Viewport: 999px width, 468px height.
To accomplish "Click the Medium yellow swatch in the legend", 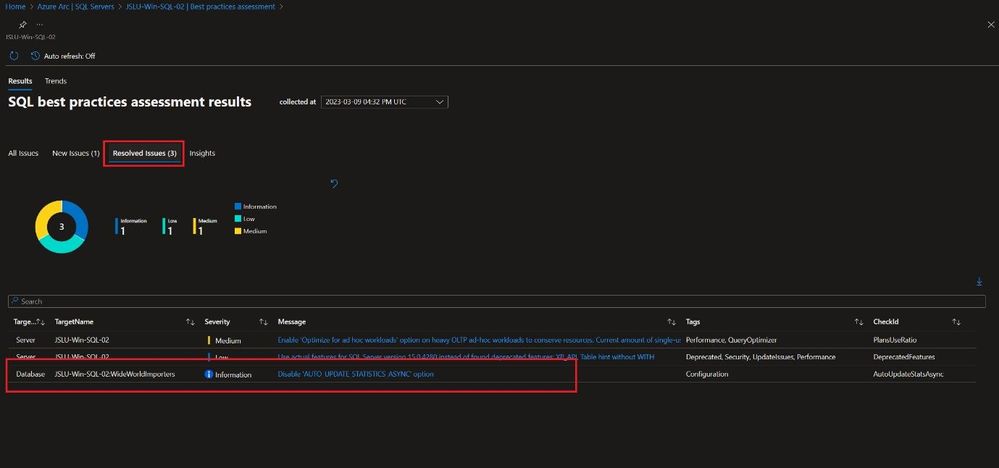I will tap(238, 230).
